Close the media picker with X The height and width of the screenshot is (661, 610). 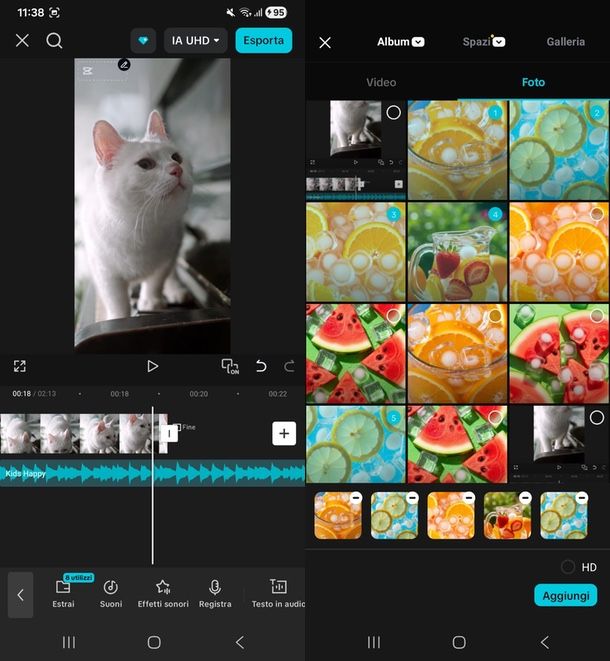pyautogui.click(x=325, y=42)
